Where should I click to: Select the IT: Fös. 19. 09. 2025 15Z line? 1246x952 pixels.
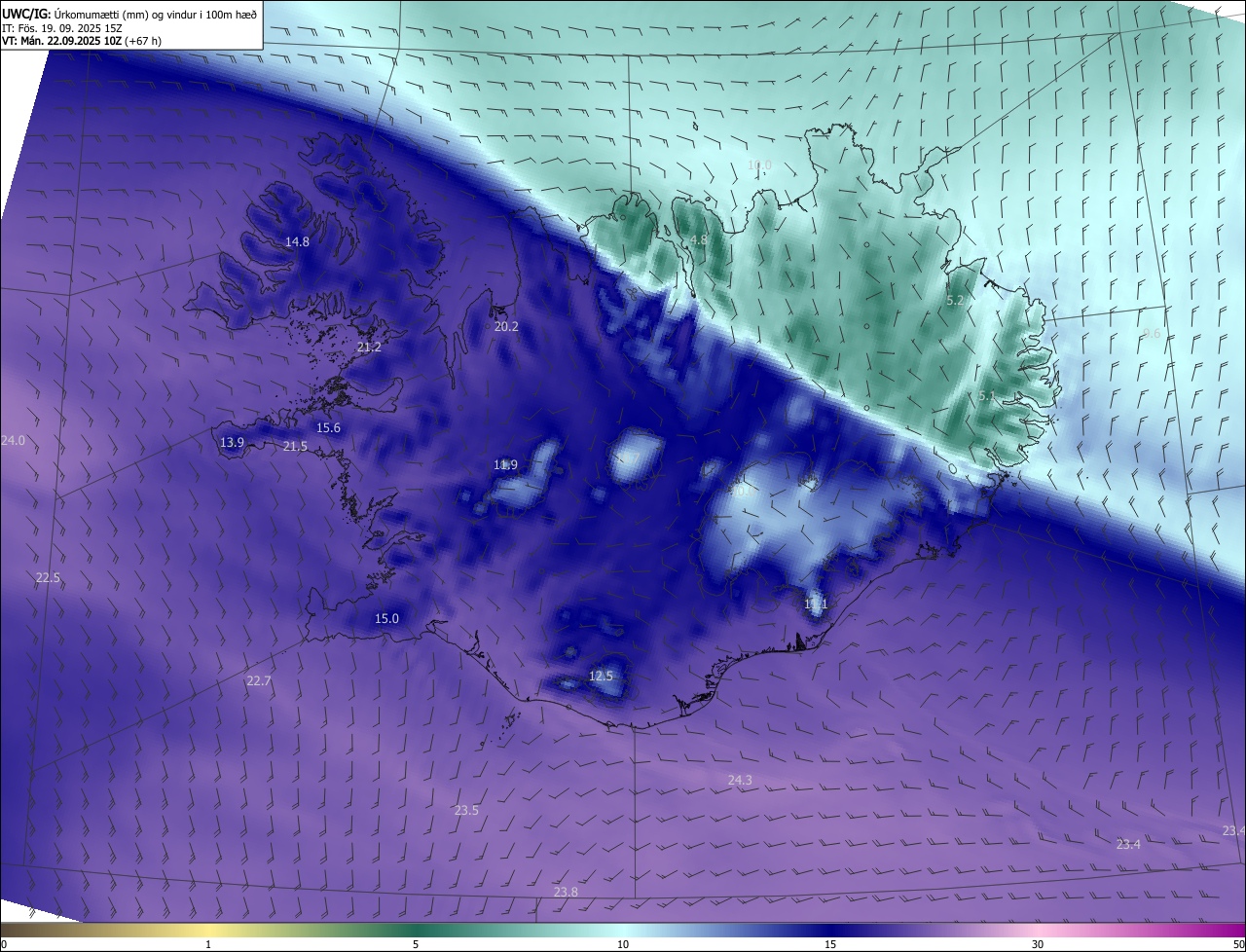60,26
